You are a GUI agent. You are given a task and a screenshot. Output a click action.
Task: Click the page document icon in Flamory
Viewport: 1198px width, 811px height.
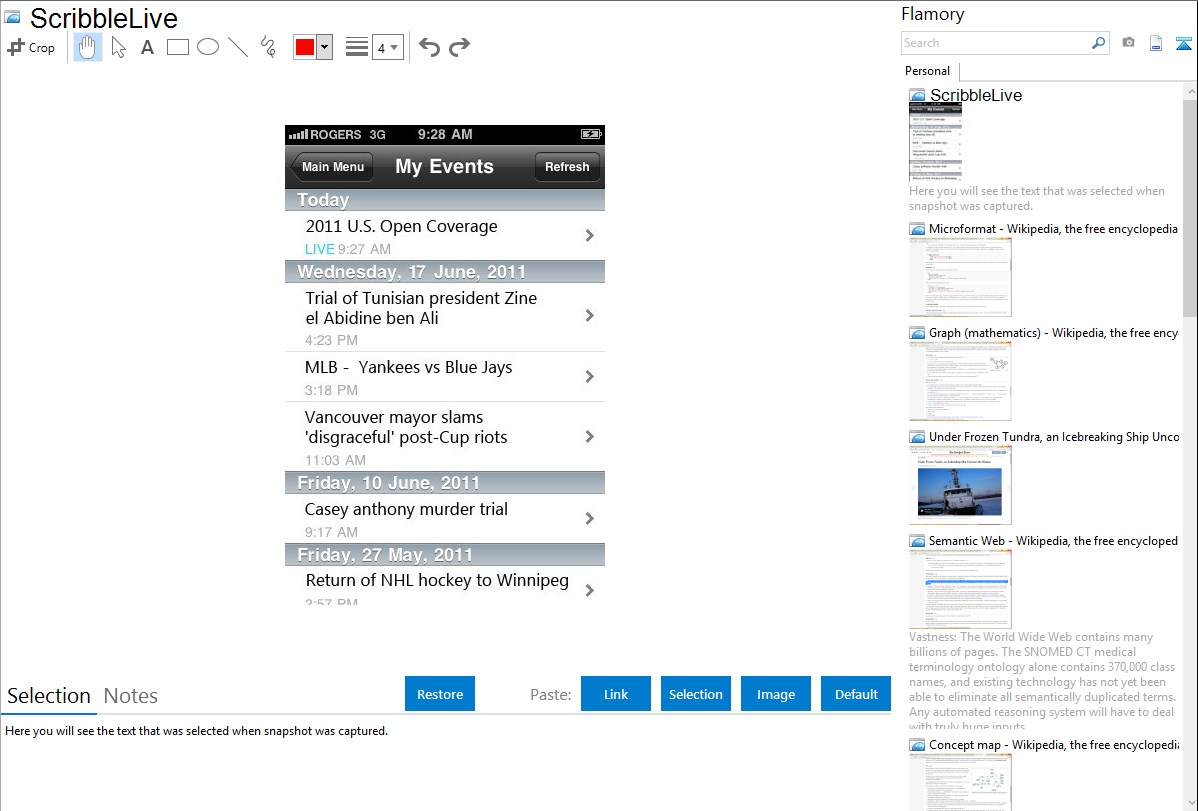(1156, 43)
